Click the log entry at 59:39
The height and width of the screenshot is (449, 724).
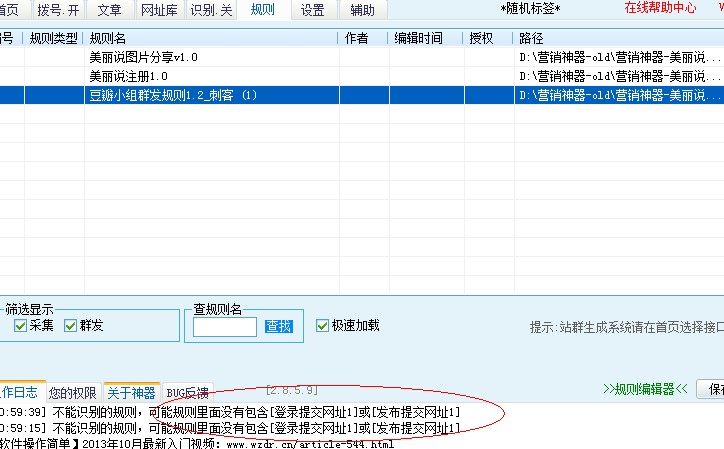pos(230,412)
